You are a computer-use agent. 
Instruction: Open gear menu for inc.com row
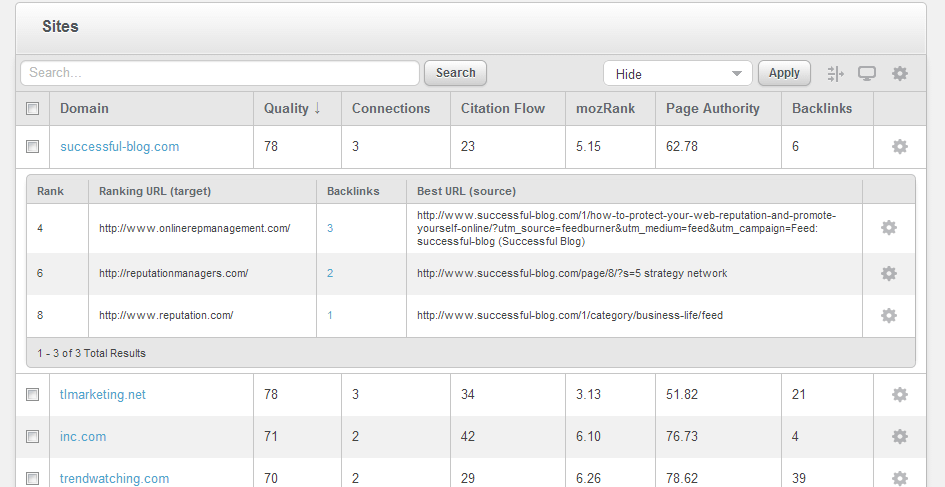coord(900,437)
